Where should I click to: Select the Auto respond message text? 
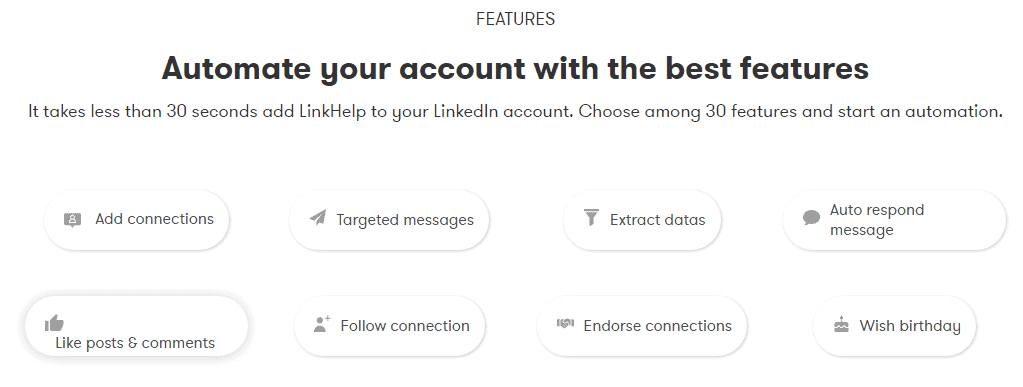point(877,220)
